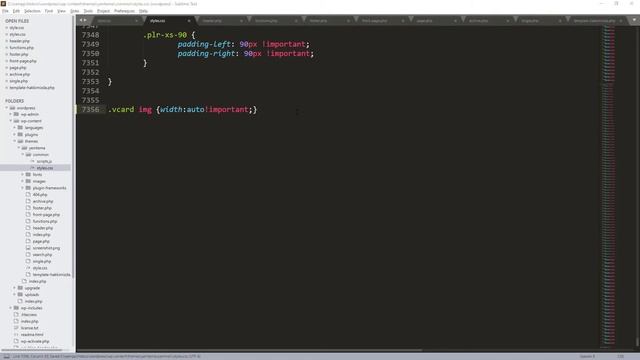Open template-hakkimizda file in folder tree
This screenshot has width=640, height=360.
51,275
